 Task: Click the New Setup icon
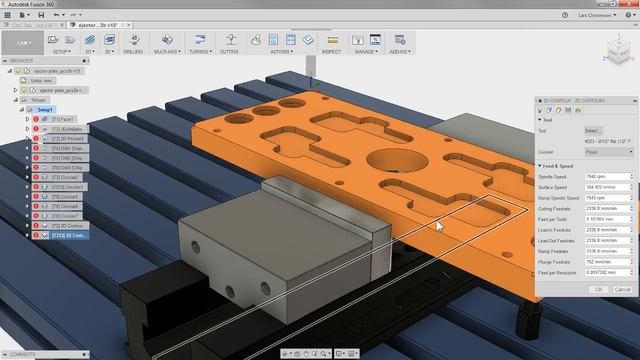click(x=53, y=40)
